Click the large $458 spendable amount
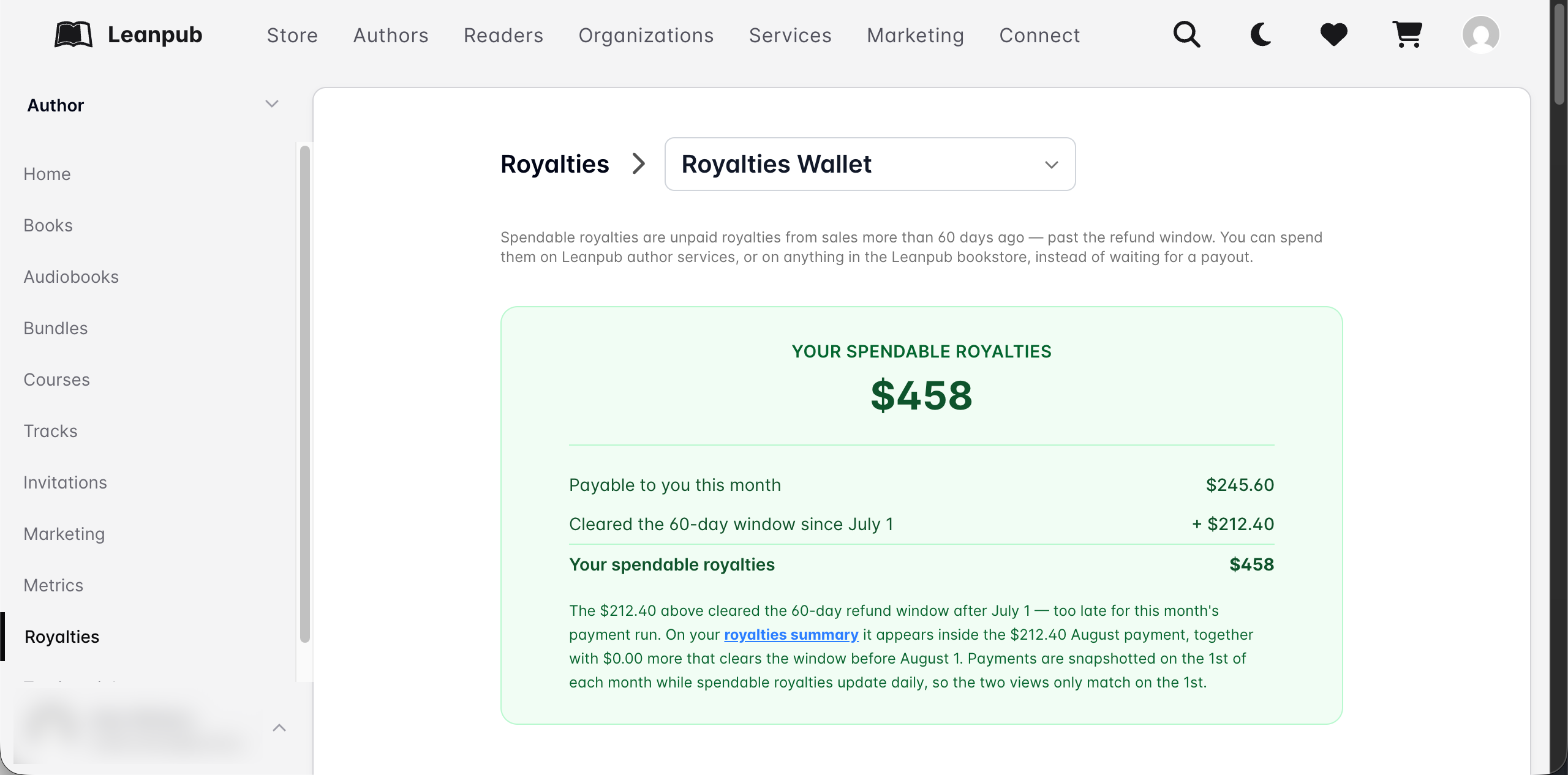The height and width of the screenshot is (775, 1568). pos(921,395)
